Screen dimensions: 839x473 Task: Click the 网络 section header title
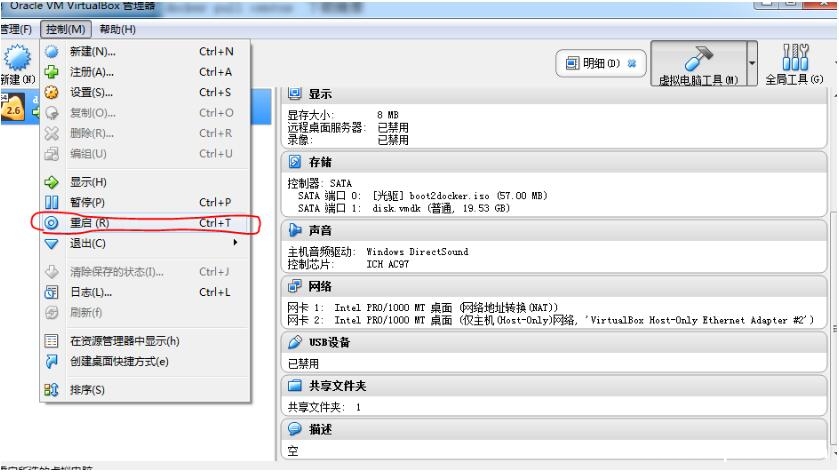pyautogui.click(x=320, y=287)
